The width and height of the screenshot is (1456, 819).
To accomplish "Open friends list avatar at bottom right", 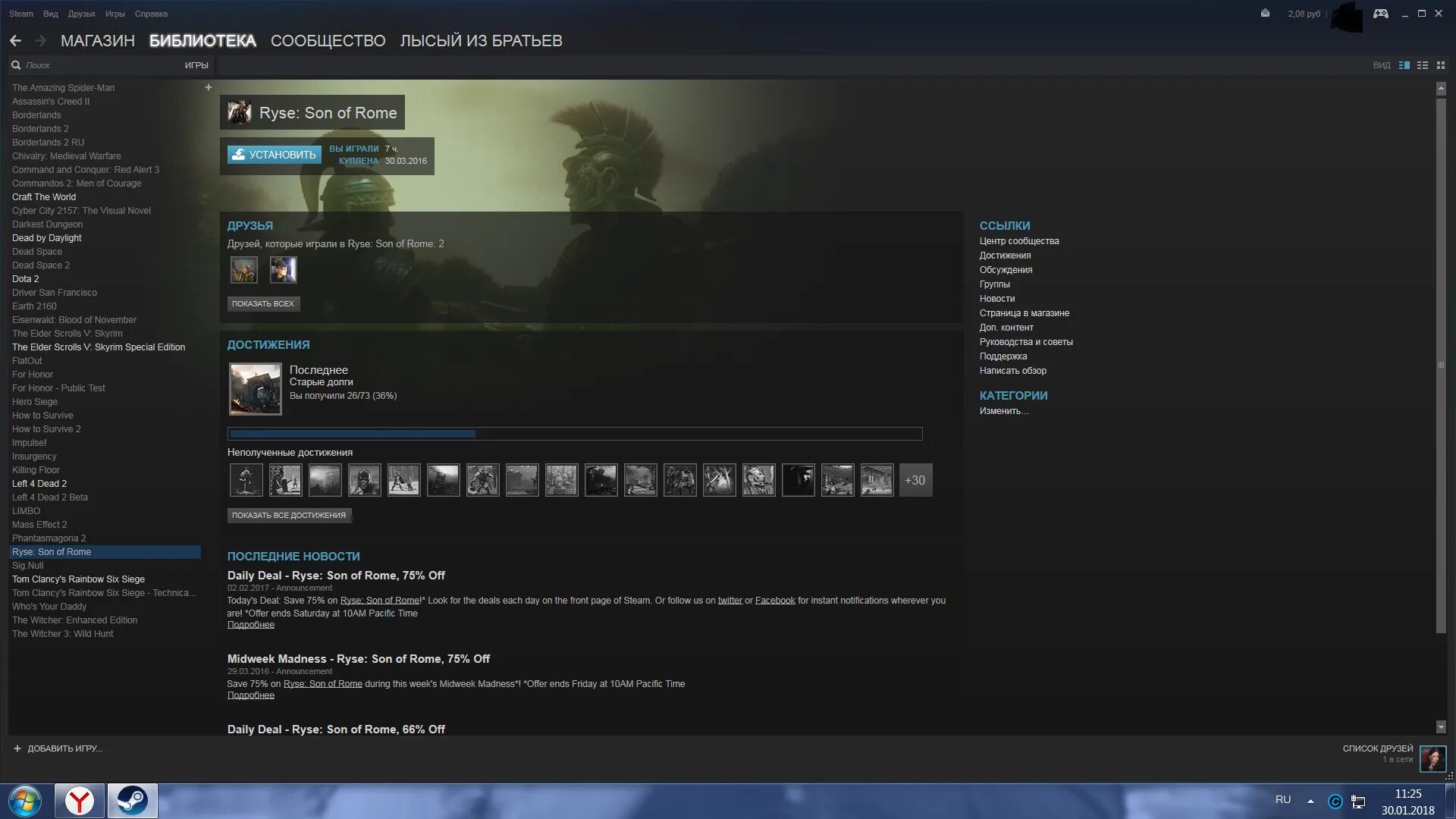I will (x=1432, y=758).
